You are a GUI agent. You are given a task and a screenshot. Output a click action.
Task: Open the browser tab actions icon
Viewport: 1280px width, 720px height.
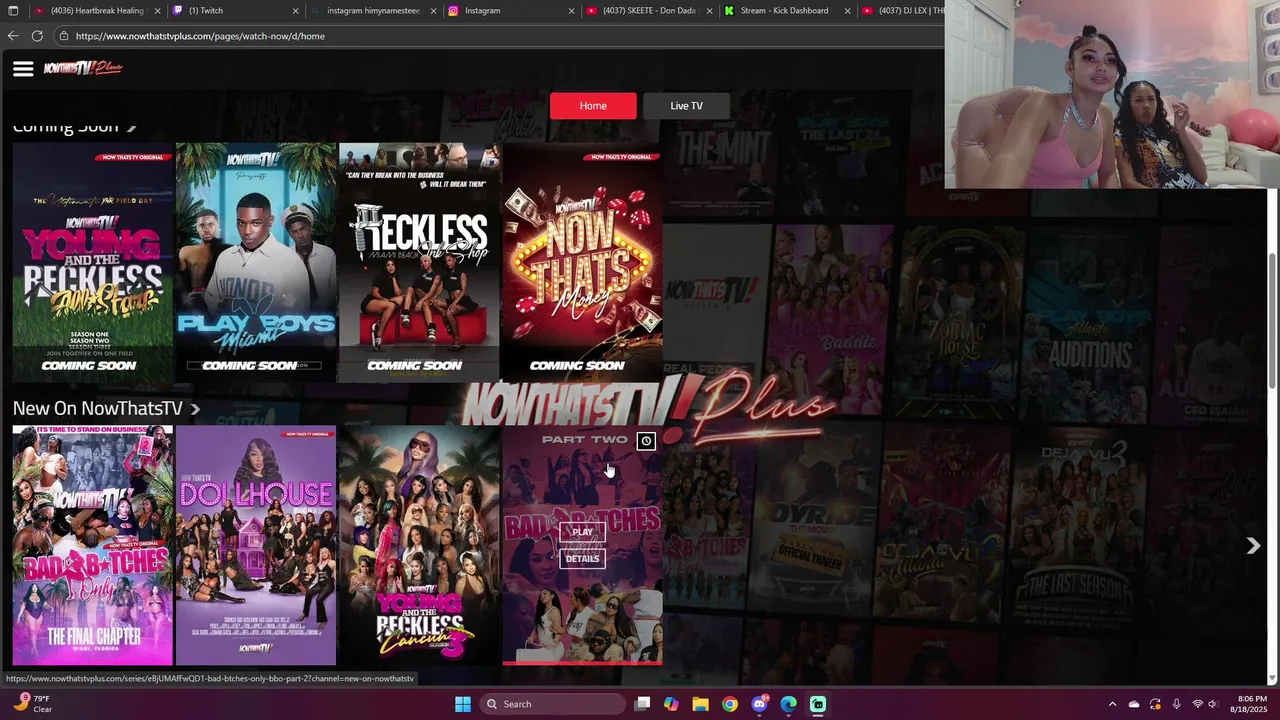point(13,11)
